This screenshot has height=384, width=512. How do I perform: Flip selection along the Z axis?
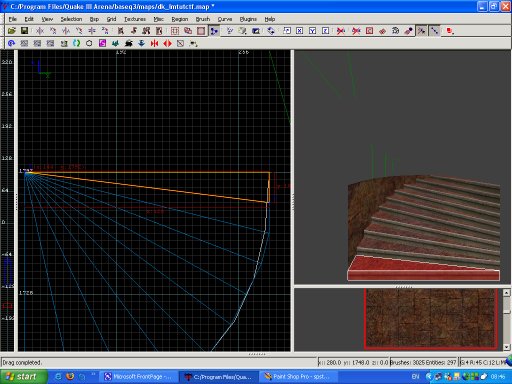click(92, 31)
